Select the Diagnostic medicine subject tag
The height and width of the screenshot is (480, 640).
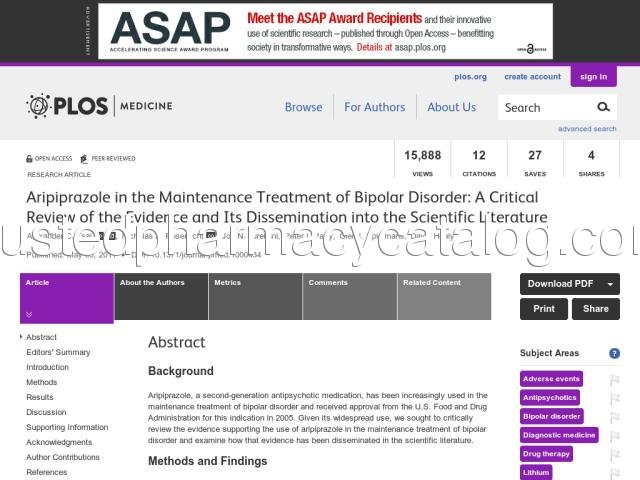coord(559,435)
